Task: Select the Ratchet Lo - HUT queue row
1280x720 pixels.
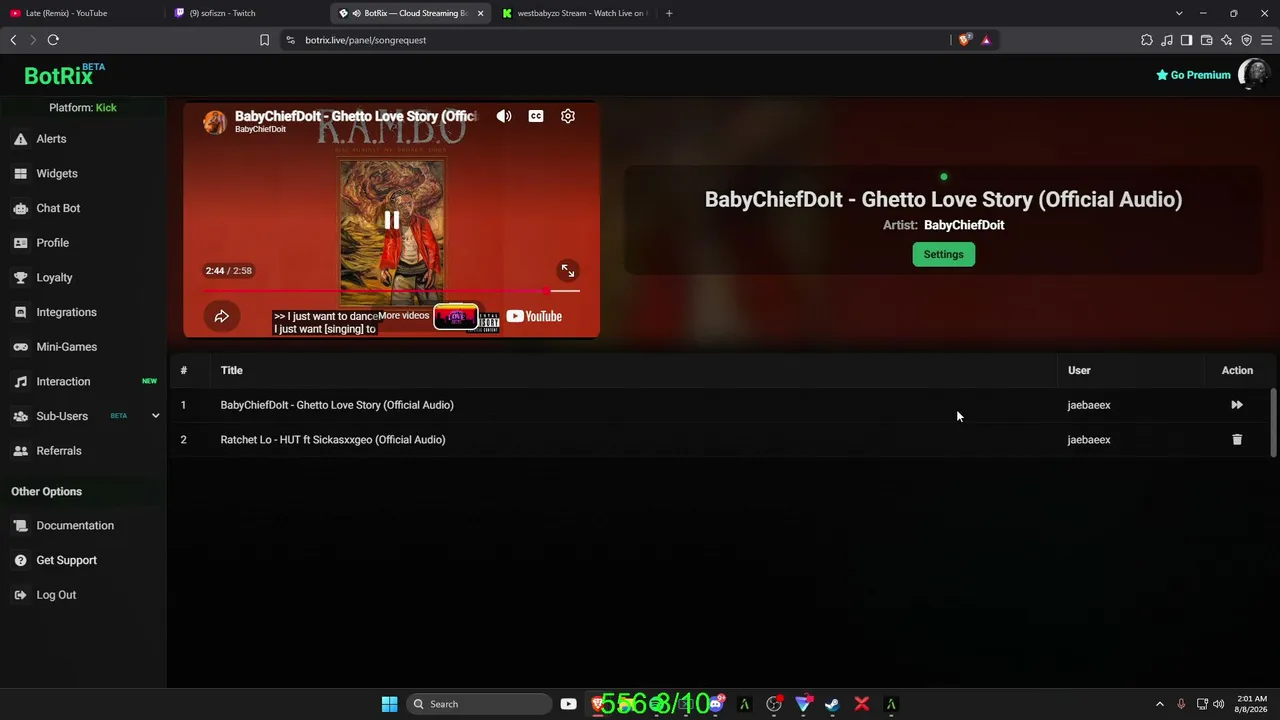Action: point(720,440)
